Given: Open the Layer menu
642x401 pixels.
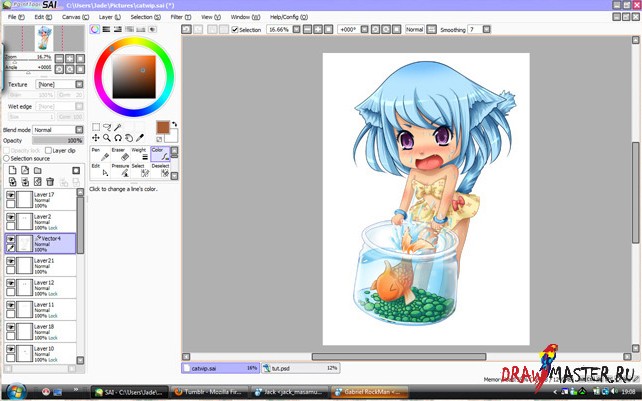Looking at the screenshot, I should coord(110,17).
